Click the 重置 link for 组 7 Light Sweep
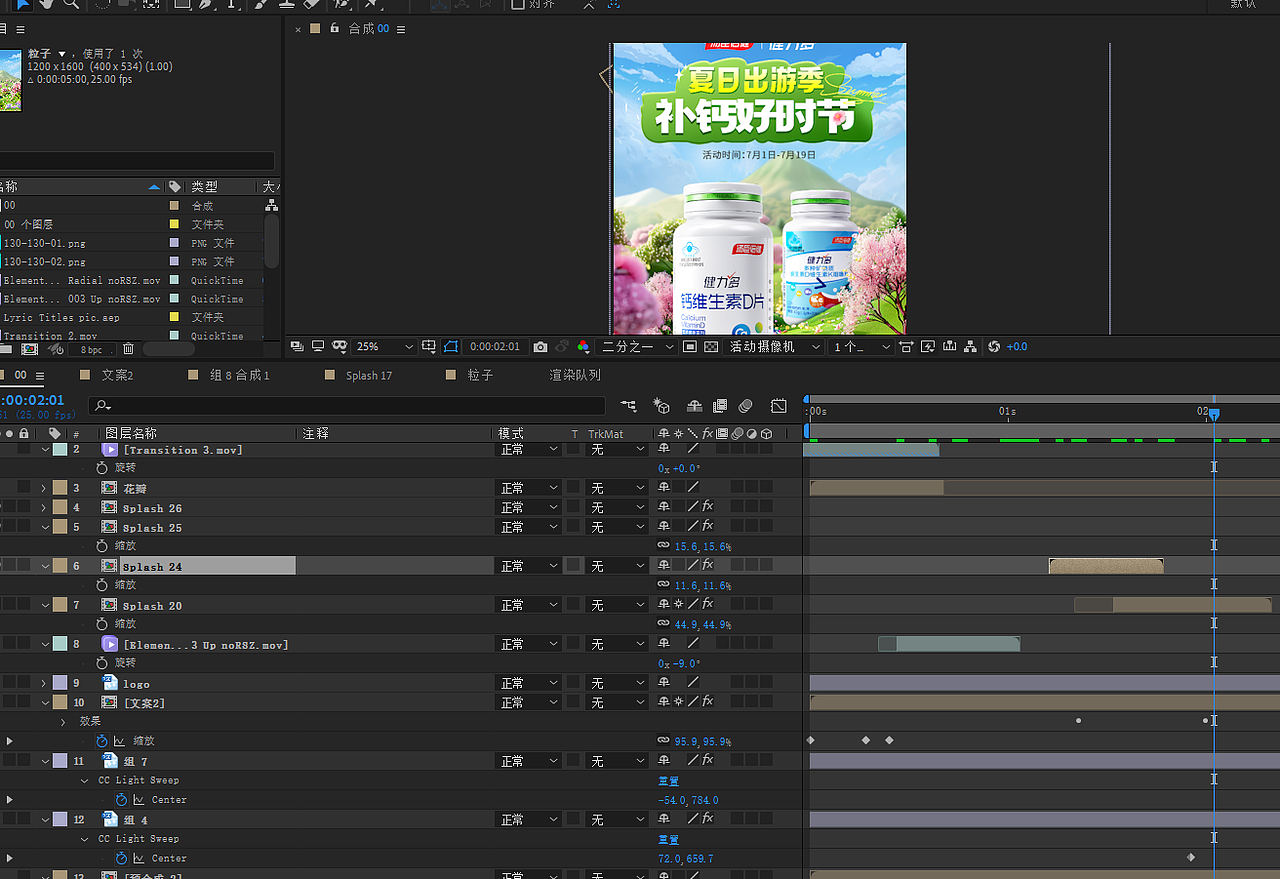Screen dimensions: 1280x879 pos(668,780)
